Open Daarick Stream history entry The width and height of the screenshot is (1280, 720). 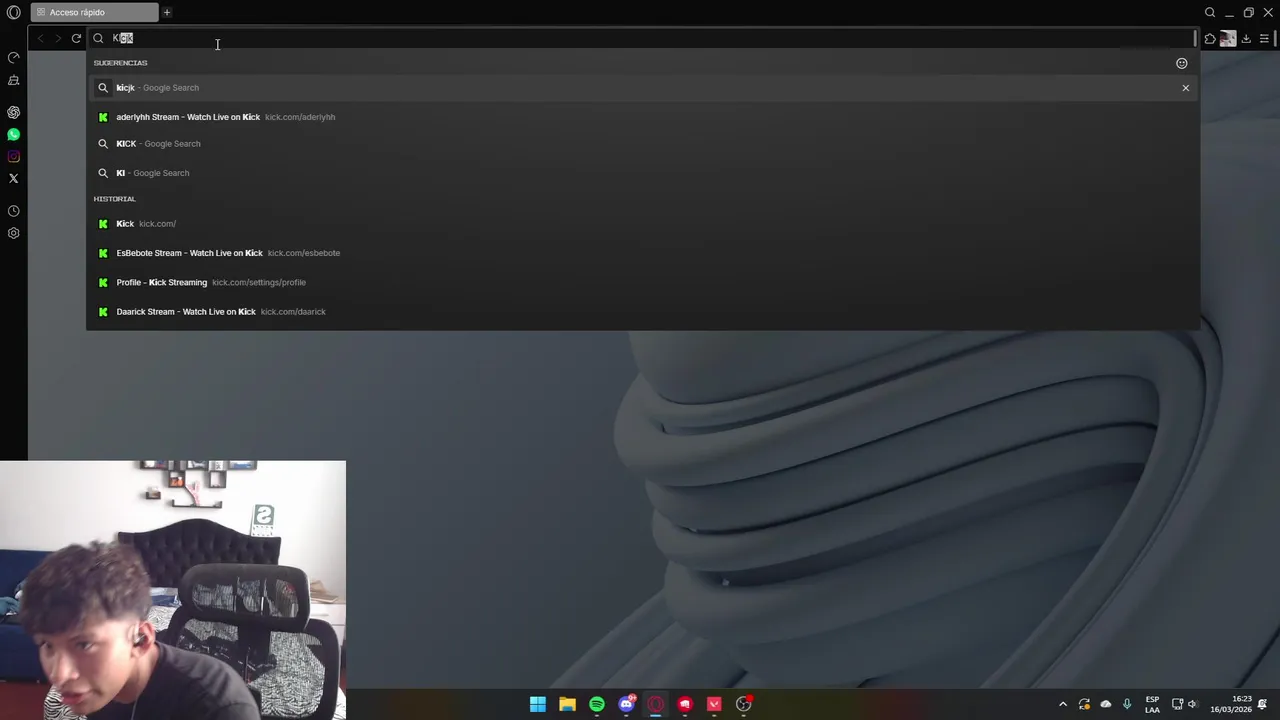pyautogui.click(x=643, y=312)
